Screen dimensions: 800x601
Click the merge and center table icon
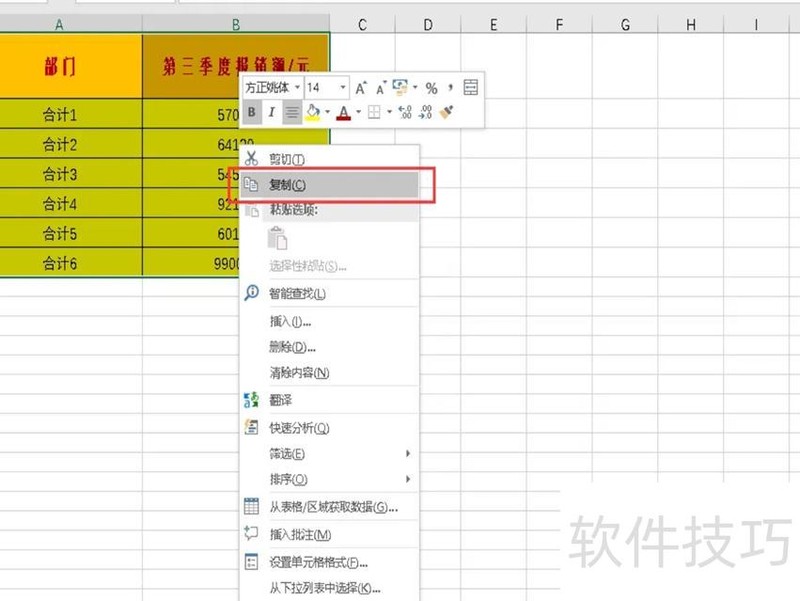point(470,88)
